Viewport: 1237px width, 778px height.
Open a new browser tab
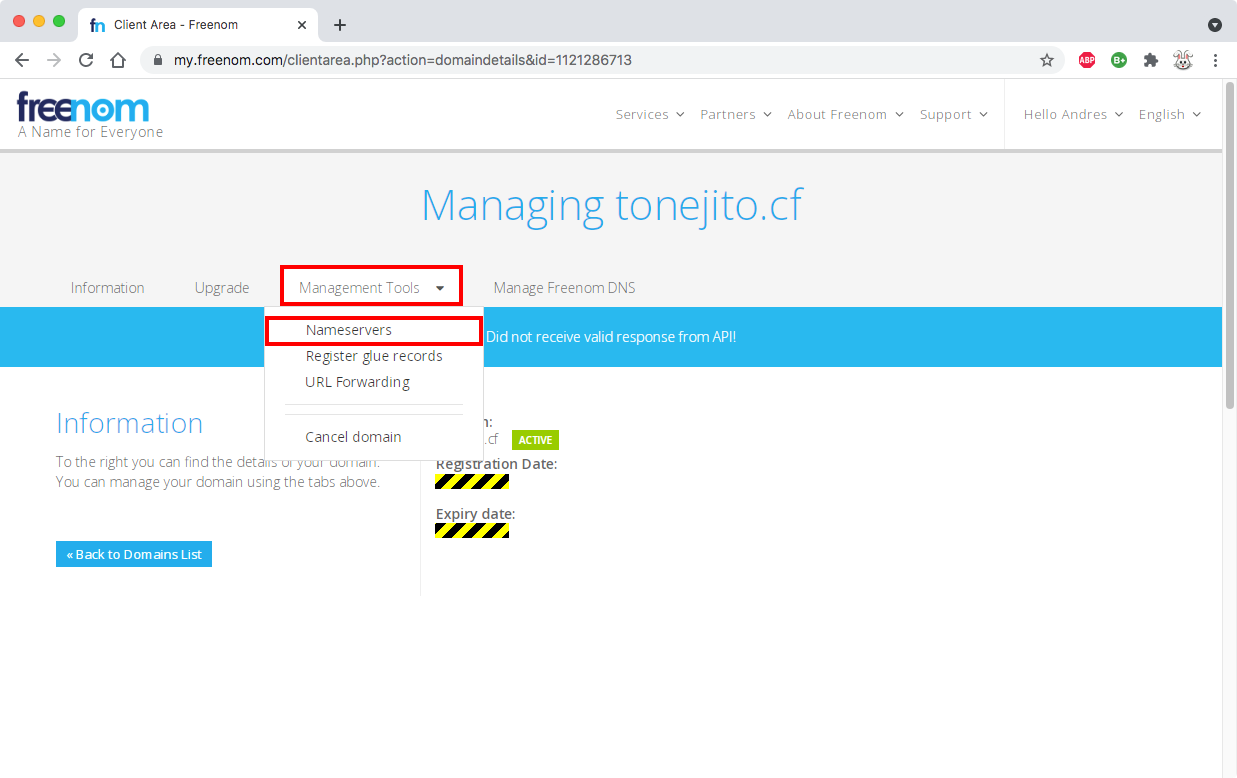point(340,24)
